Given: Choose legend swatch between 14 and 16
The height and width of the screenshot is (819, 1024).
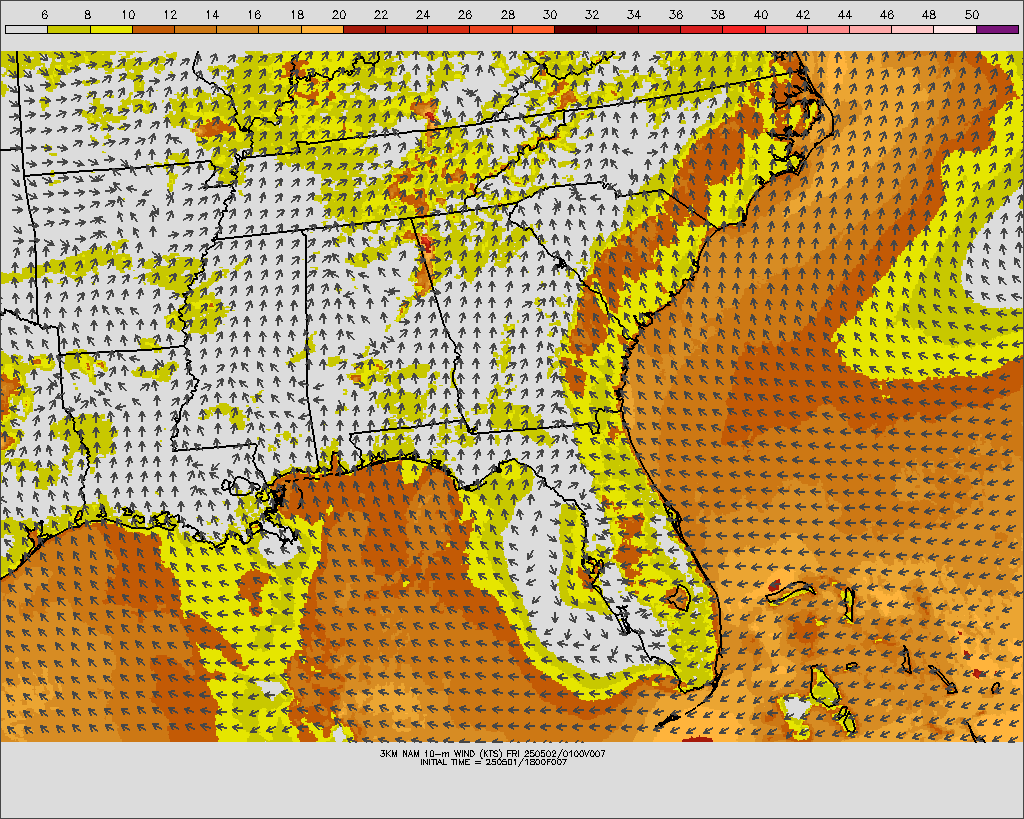Looking at the screenshot, I should click(x=238, y=29).
